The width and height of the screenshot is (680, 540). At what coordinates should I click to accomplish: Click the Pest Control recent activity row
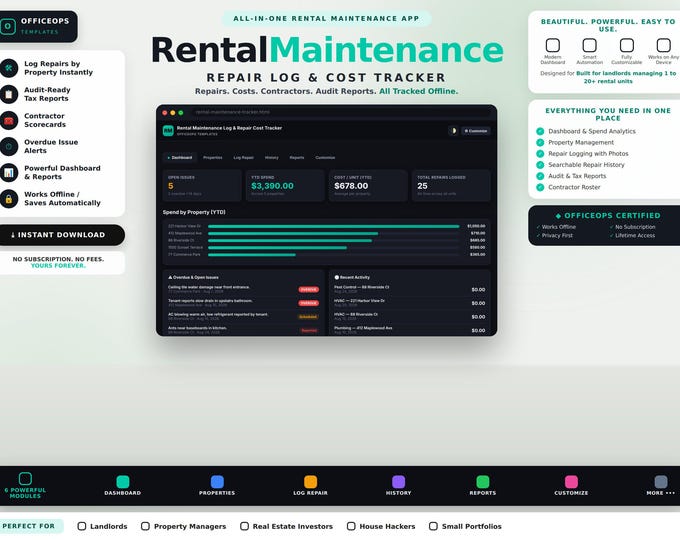409,289
